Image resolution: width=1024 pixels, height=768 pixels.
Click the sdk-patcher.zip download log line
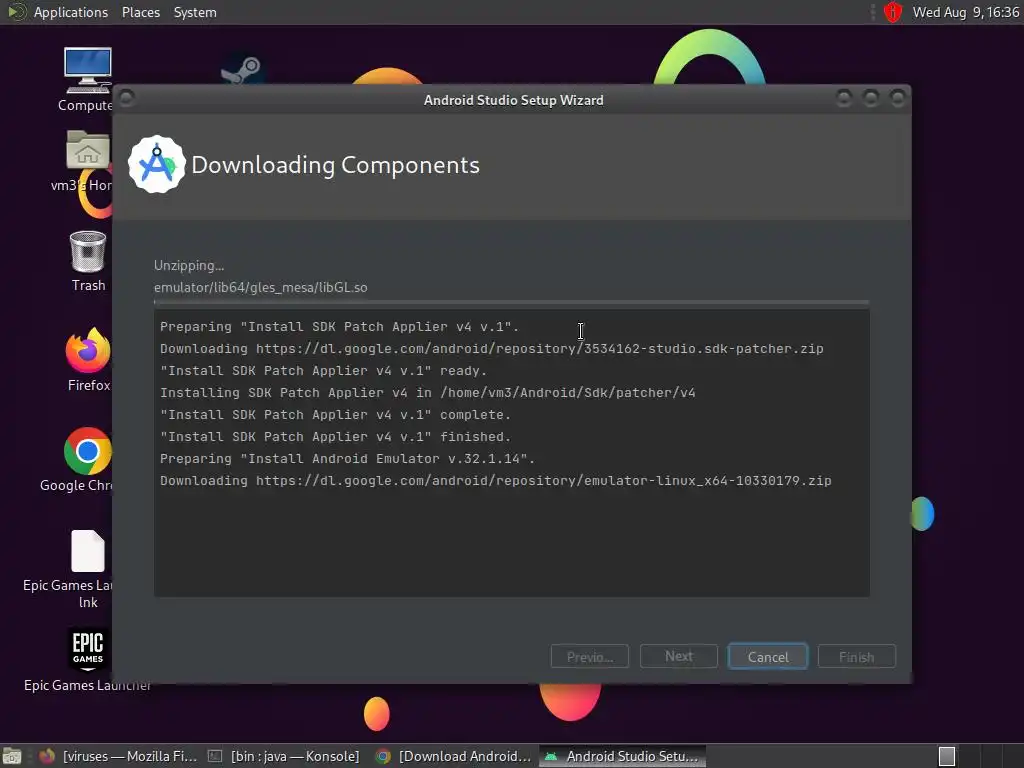tap(492, 349)
